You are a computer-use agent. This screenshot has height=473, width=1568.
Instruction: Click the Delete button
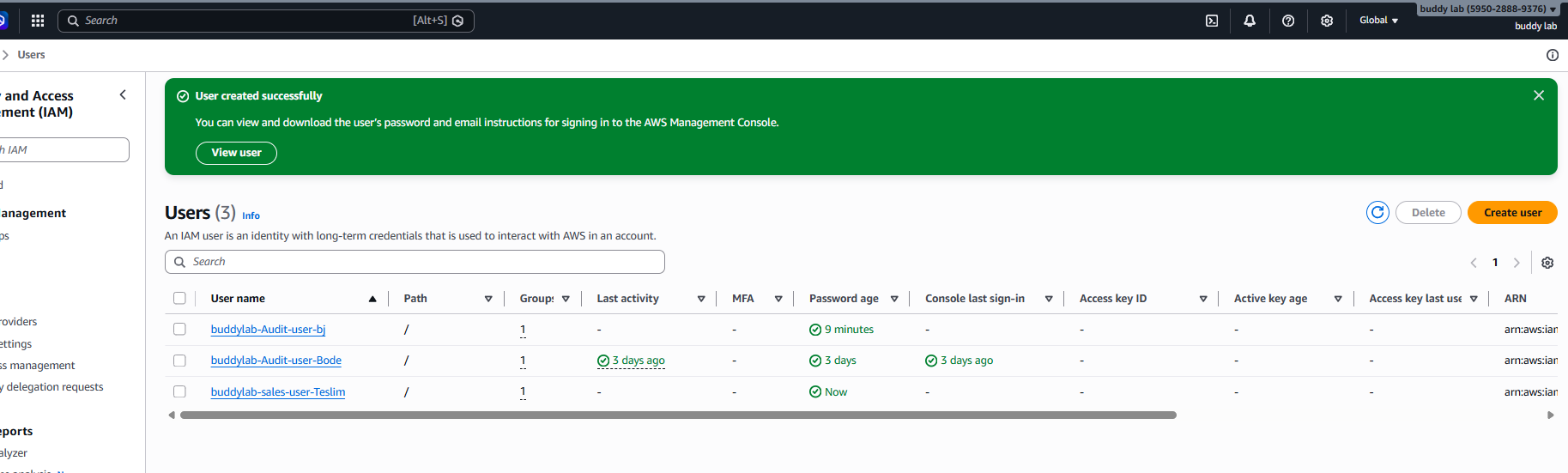click(1428, 212)
